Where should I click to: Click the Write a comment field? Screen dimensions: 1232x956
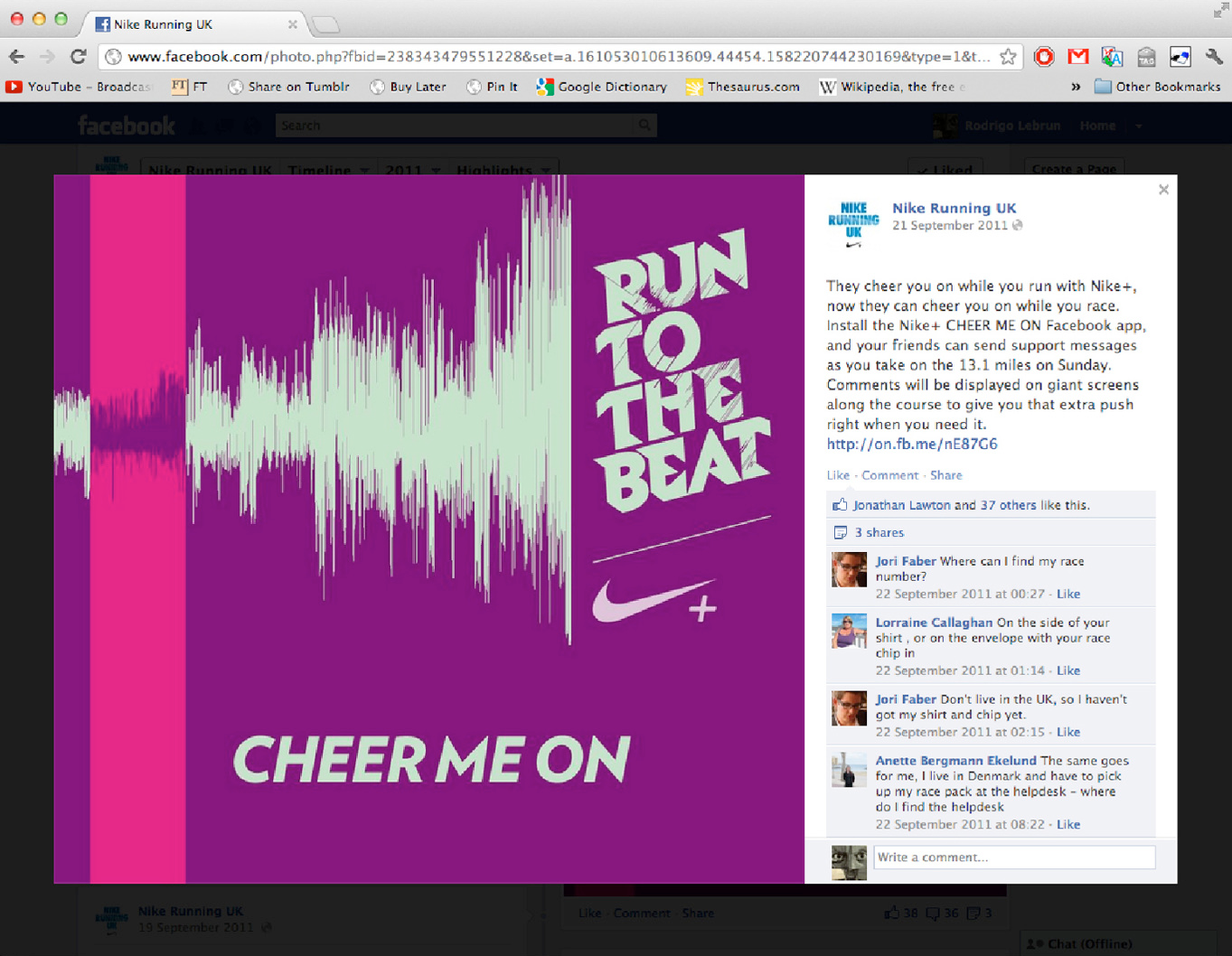pos(1014,858)
